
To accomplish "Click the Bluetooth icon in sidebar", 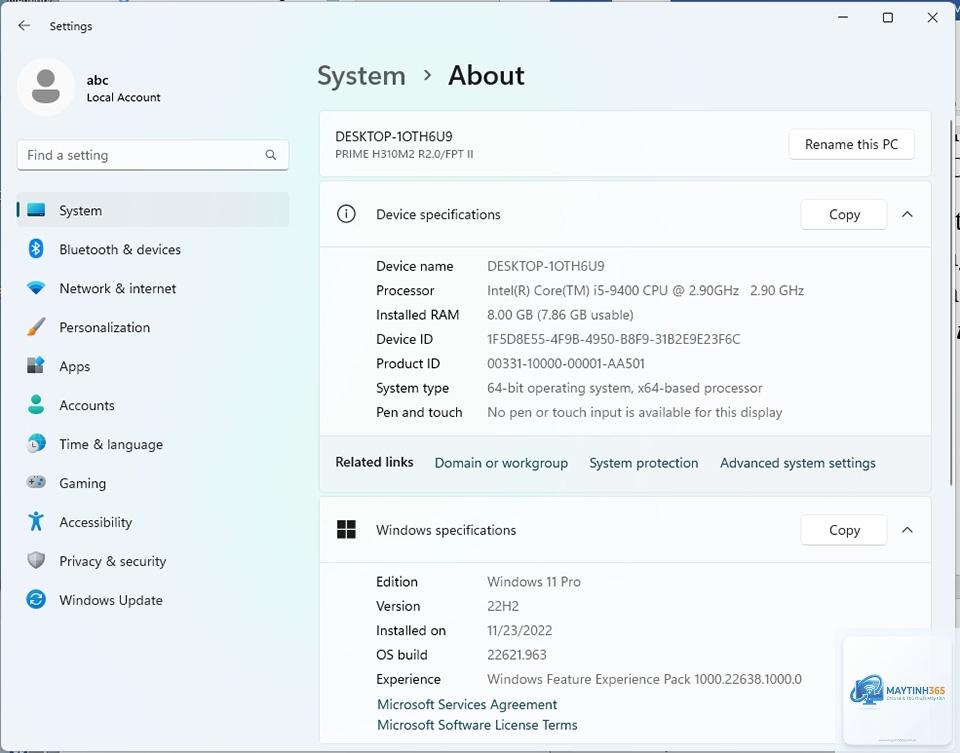I will [36, 249].
